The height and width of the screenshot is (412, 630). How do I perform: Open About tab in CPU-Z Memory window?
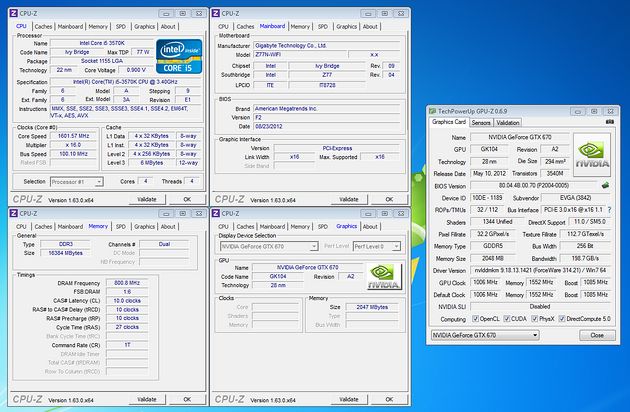pyautogui.click(x=168, y=227)
